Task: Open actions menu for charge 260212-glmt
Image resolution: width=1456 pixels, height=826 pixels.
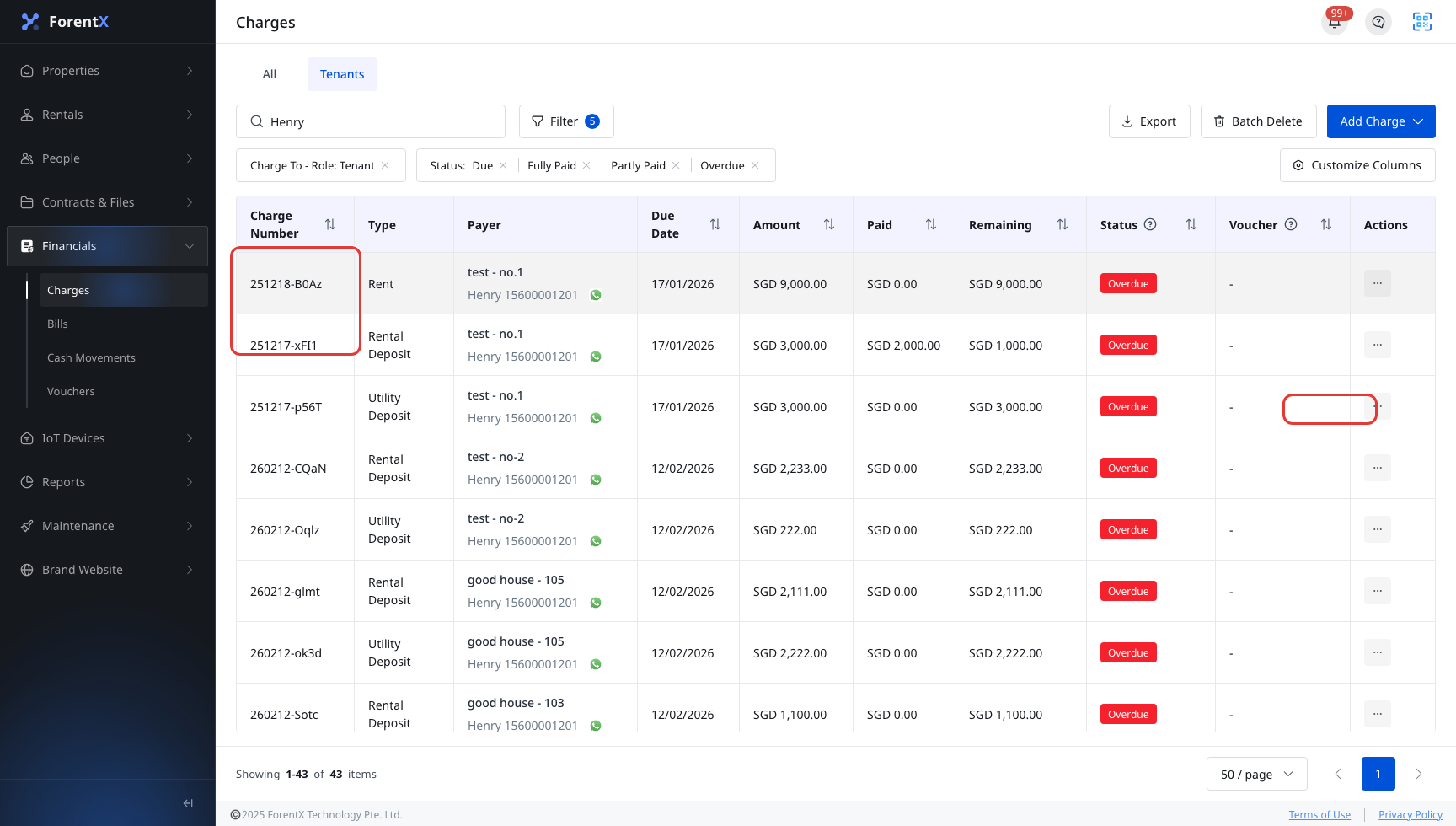Action: [x=1378, y=591]
